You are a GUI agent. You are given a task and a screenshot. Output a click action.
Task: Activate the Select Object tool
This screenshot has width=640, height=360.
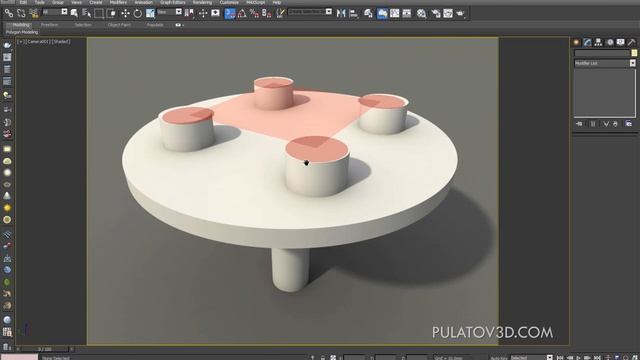74,13
